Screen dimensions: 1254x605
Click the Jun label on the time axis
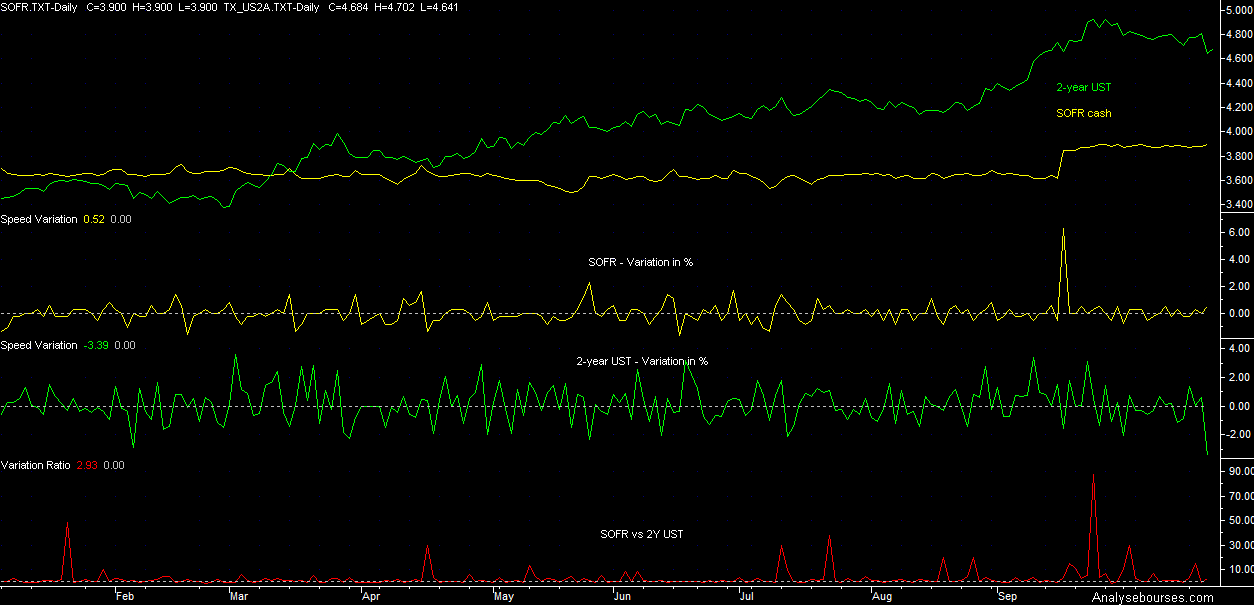click(621, 596)
